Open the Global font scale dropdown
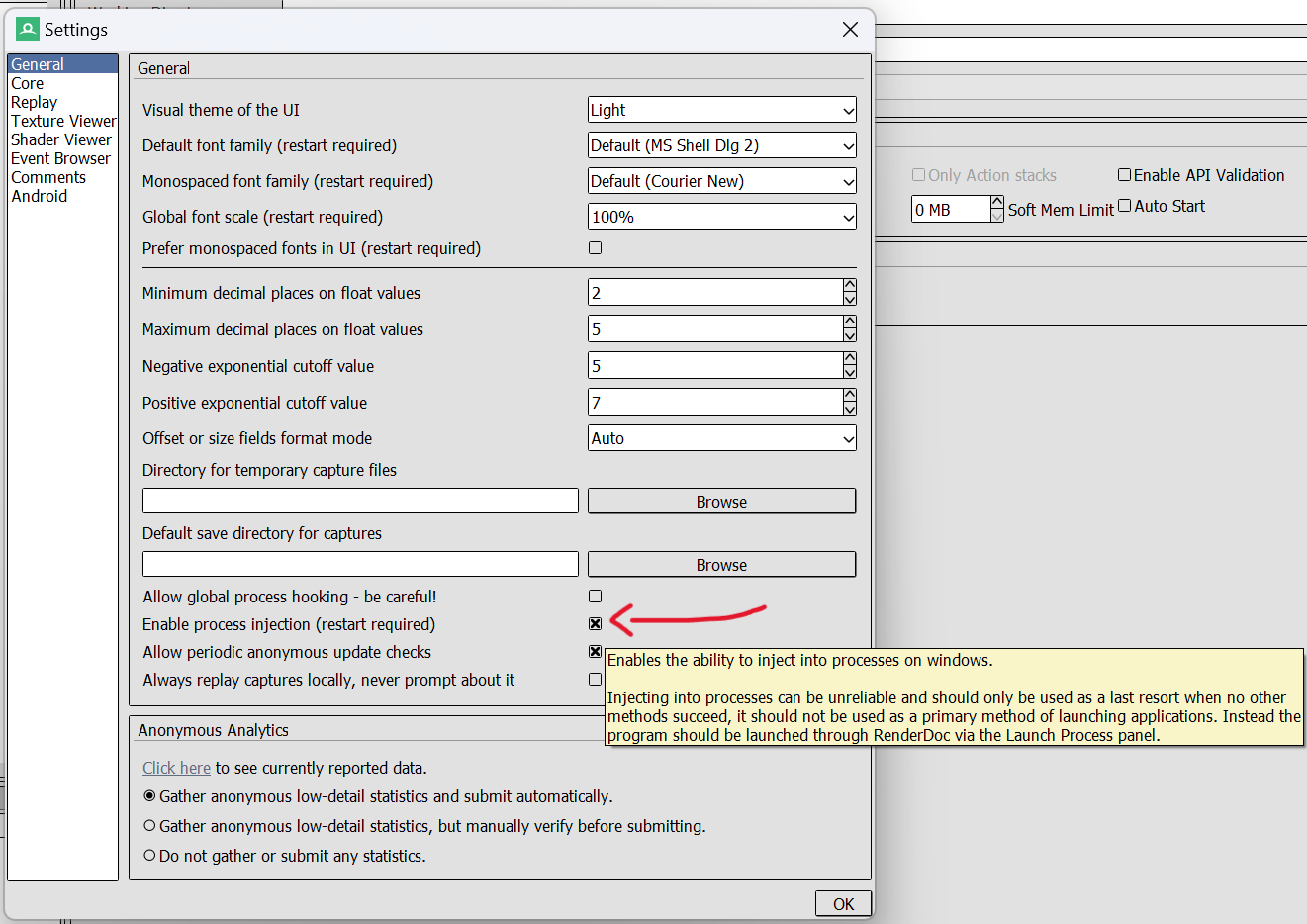 (721, 217)
